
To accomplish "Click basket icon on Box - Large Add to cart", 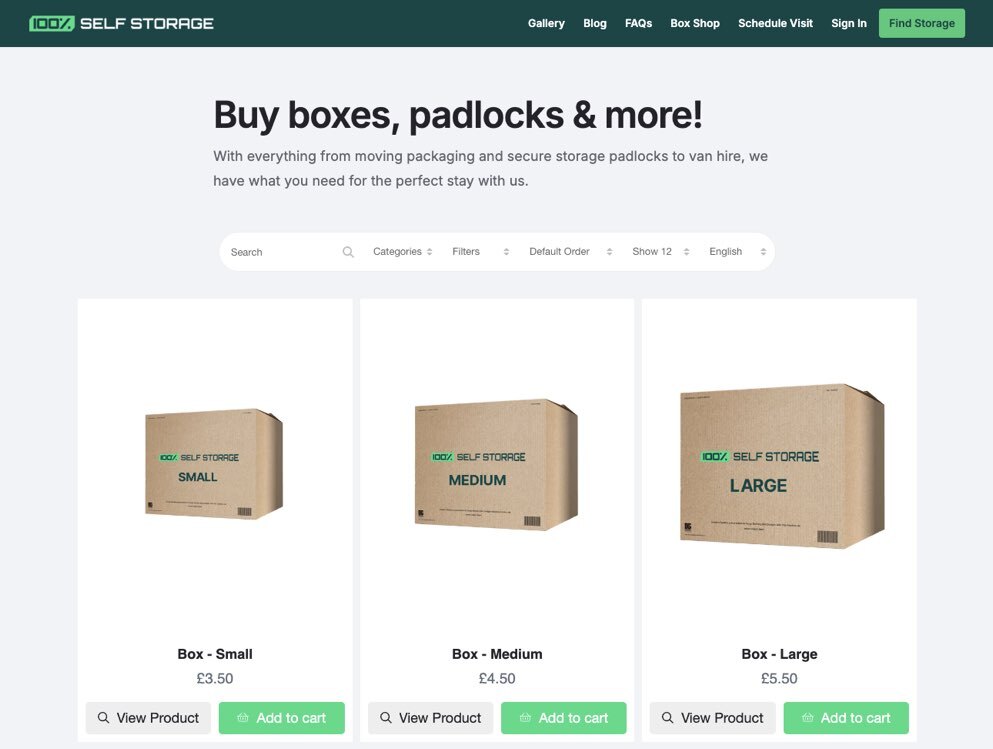I will point(807,718).
